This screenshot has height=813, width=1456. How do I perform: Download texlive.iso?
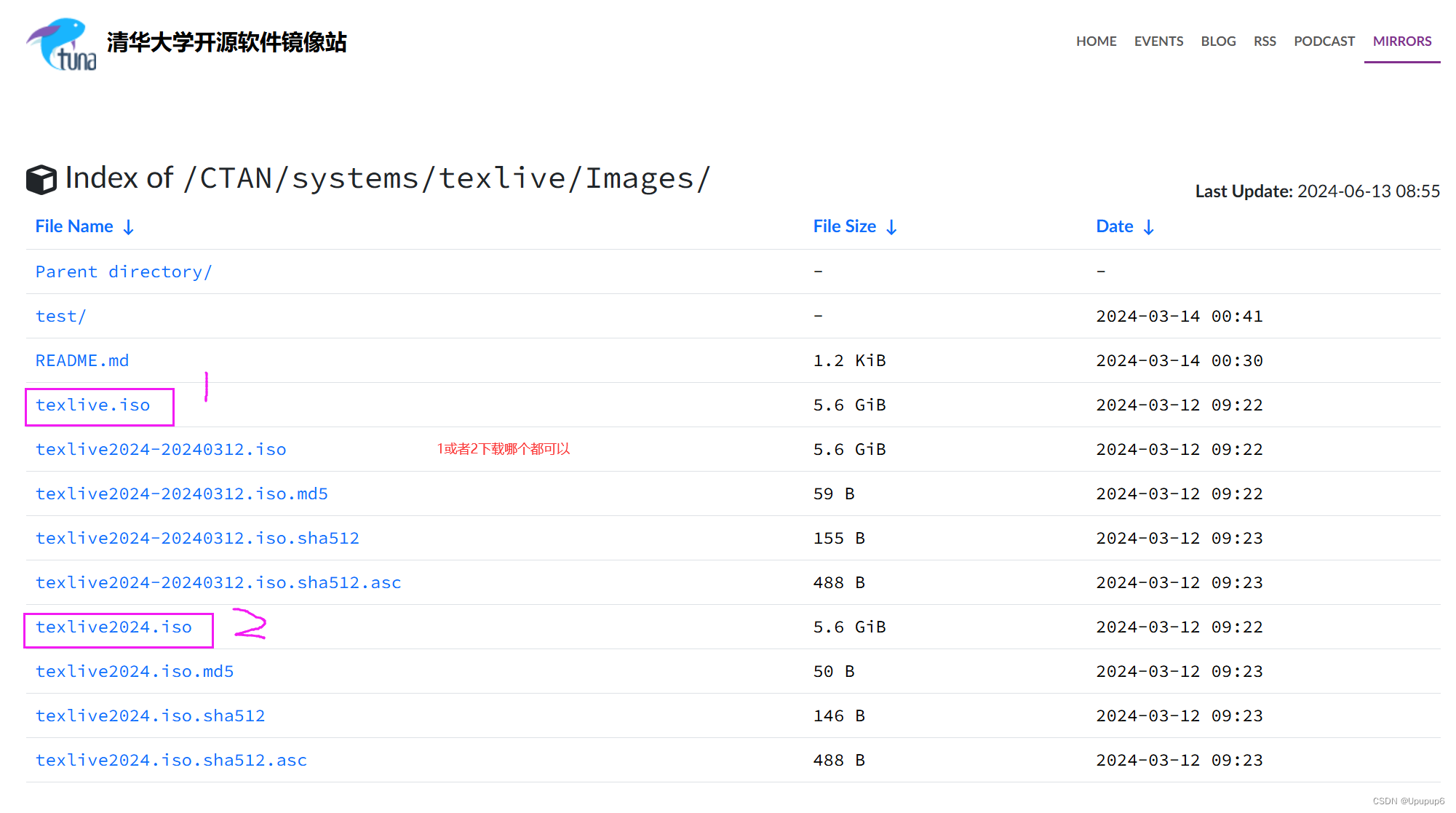(x=93, y=405)
